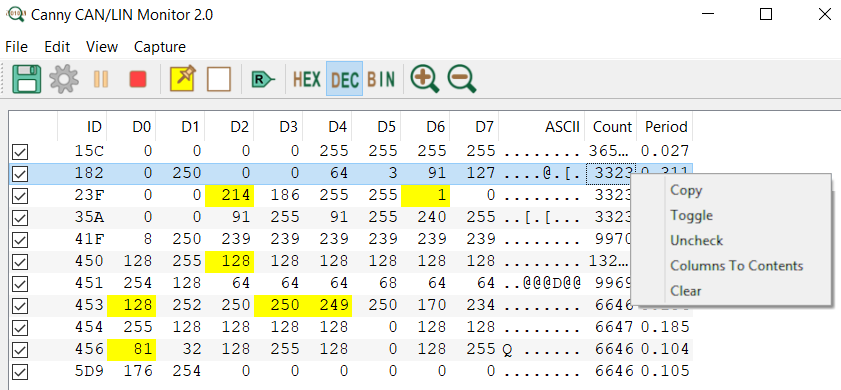Toggle the checkbox for ID 453
Viewport: 841px width, 390px height.
[x=20, y=306]
